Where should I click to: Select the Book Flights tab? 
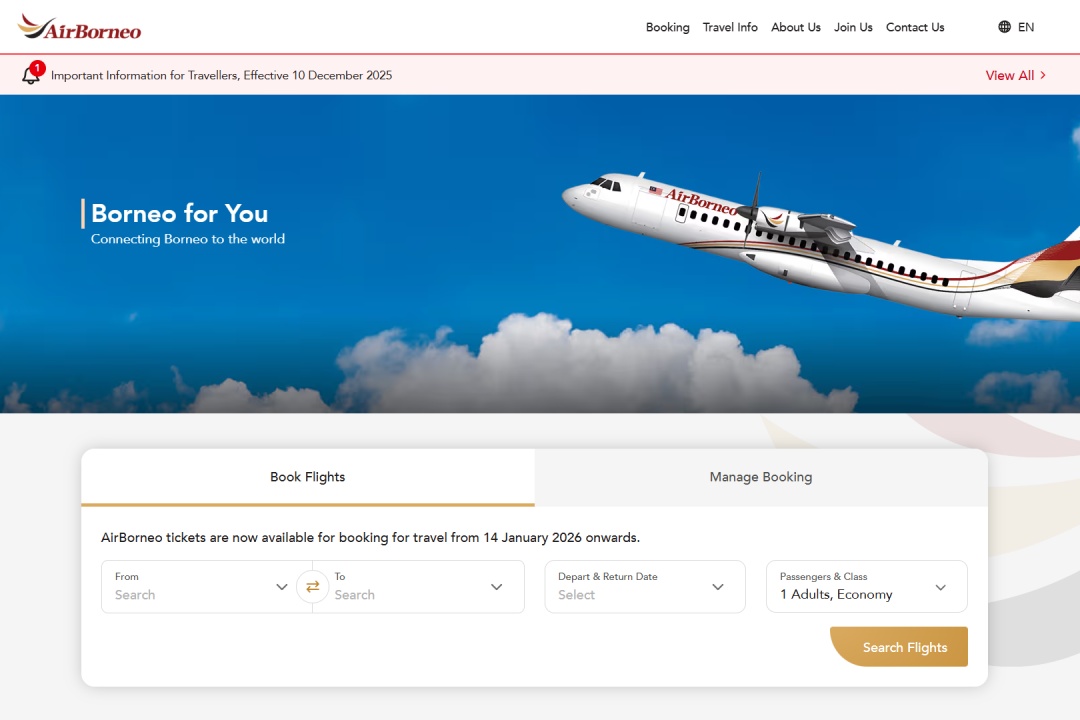[308, 477]
